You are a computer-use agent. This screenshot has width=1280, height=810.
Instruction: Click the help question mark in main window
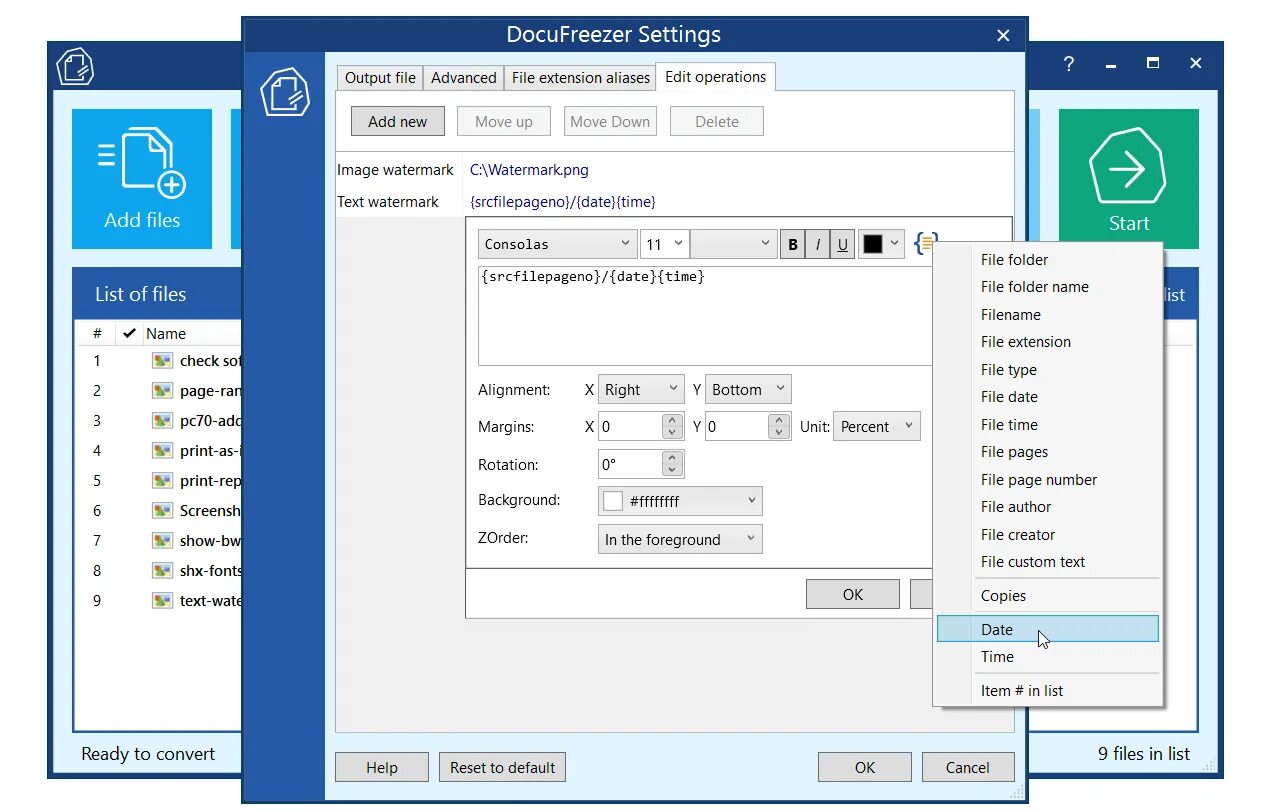coord(1069,64)
